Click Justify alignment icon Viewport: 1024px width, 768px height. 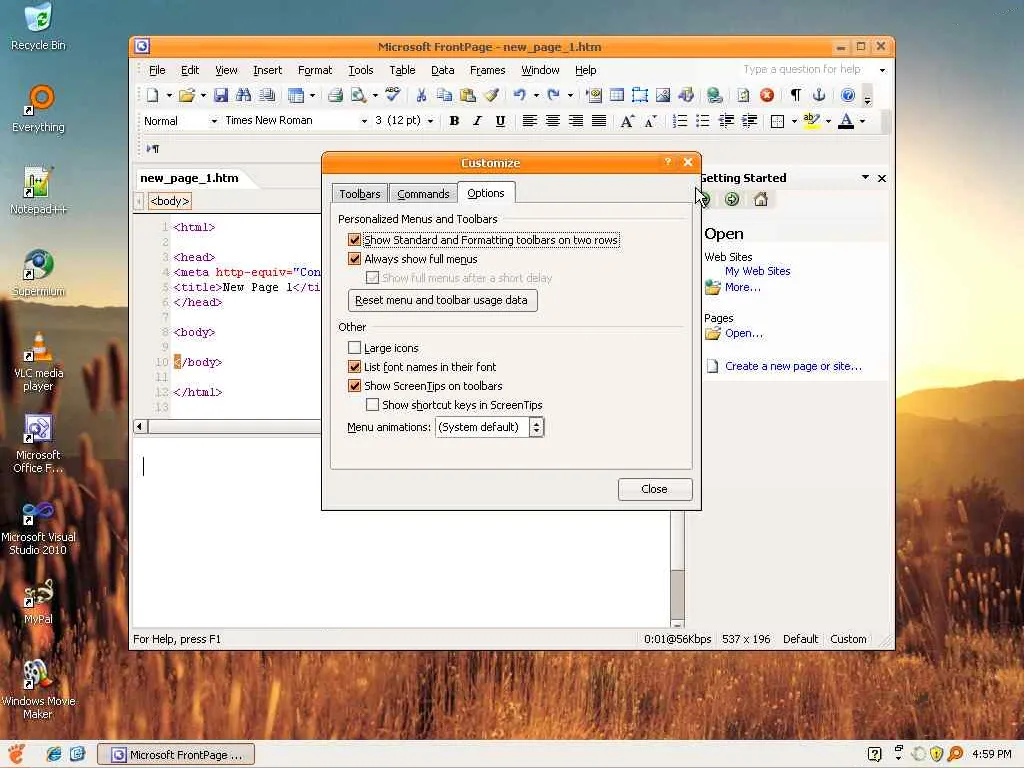(x=599, y=121)
